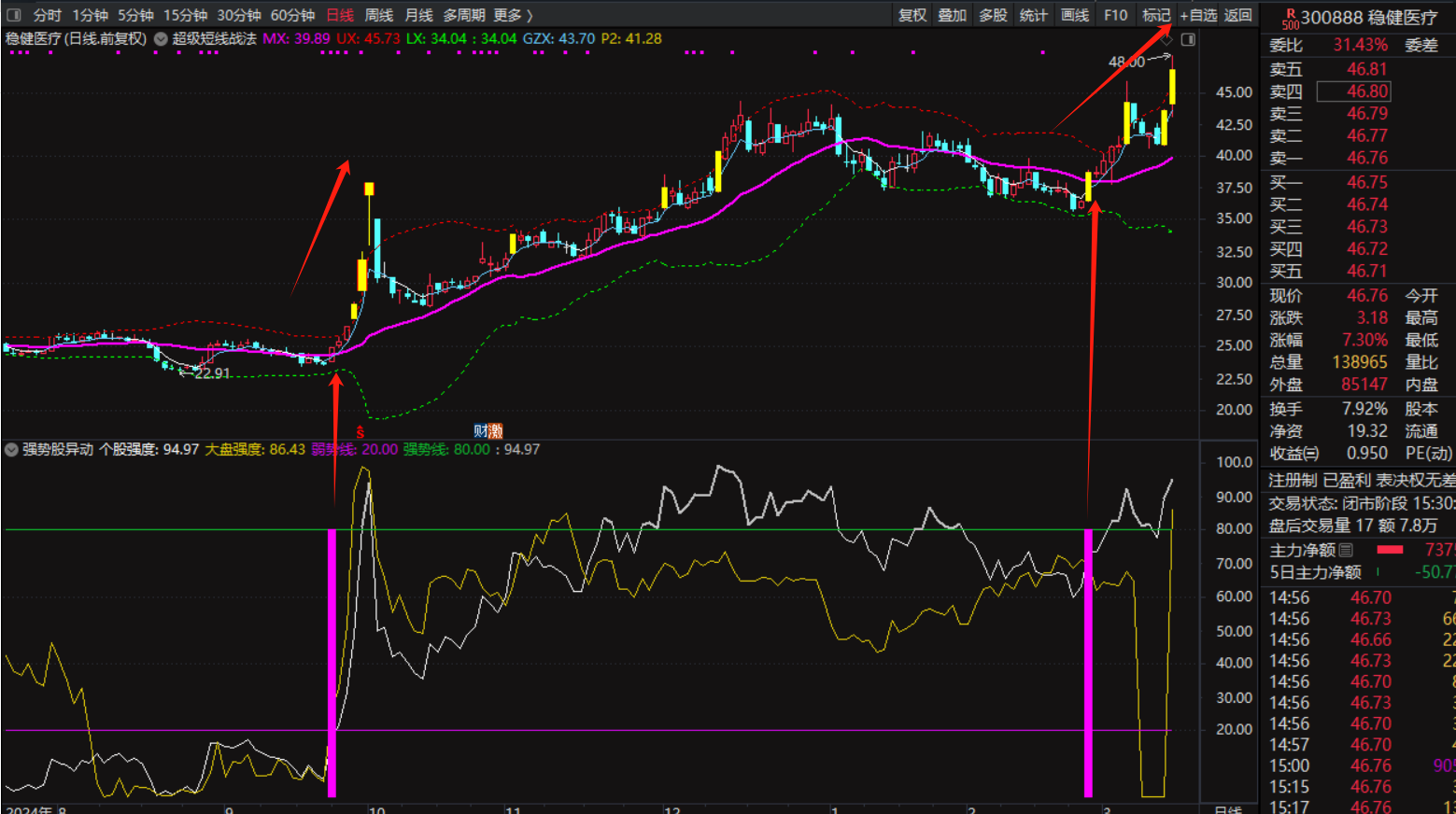This screenshot has height=814, width=1456.
Task: Click the 返回 back button
Action: click(1238, 15)
